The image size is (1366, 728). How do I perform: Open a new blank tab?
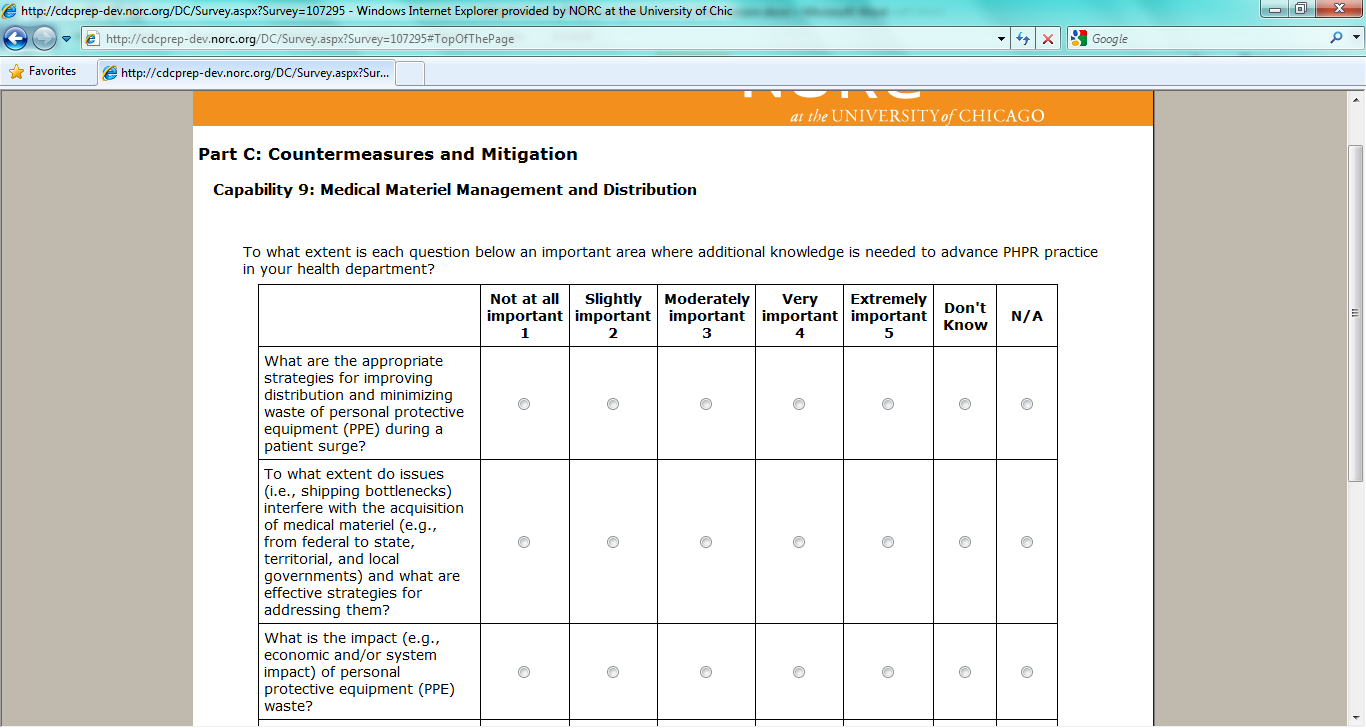[411, 73]
